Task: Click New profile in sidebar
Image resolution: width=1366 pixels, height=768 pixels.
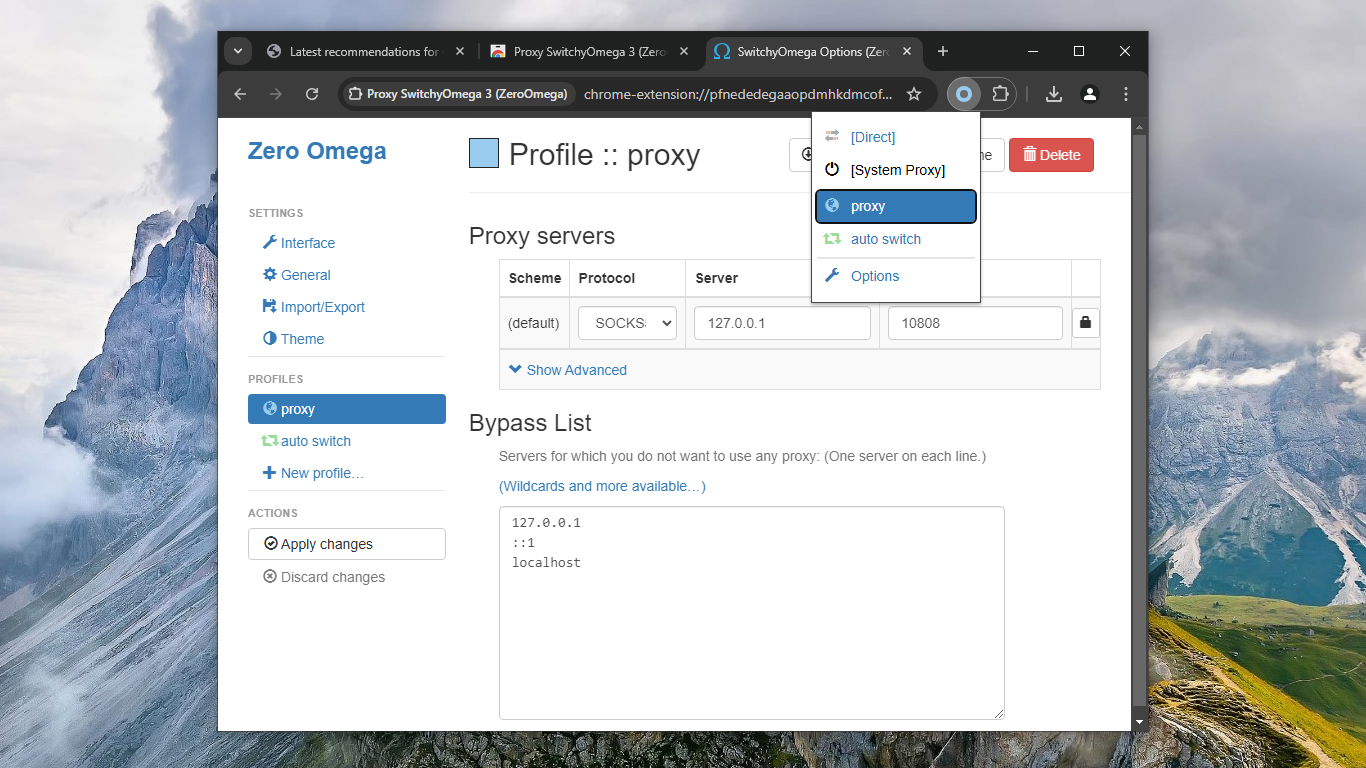Action: point(347,473)
